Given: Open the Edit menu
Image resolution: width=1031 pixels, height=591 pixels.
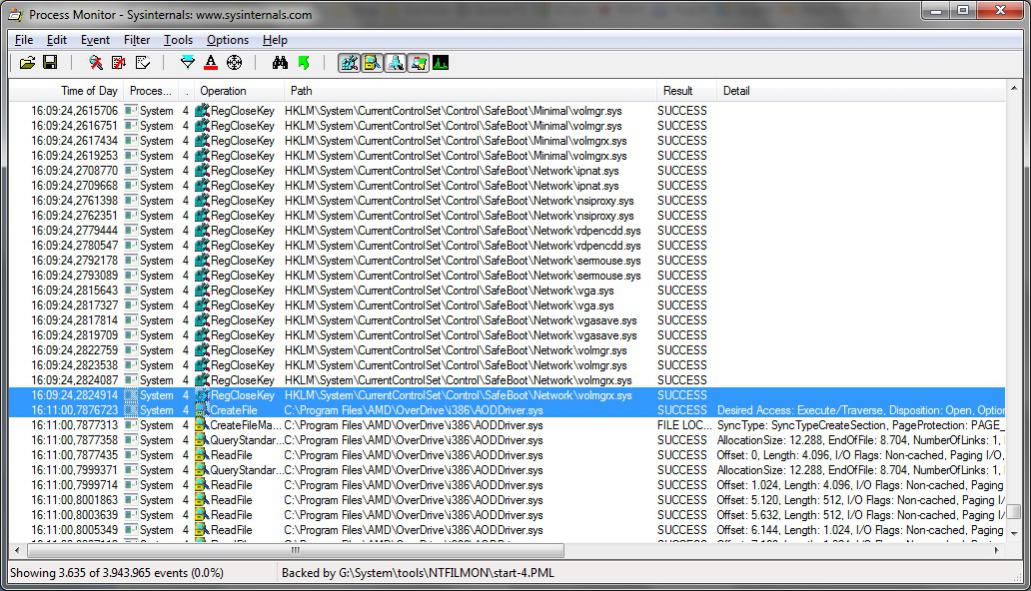Looking at the screenshot, I should (x=57, y=40).
